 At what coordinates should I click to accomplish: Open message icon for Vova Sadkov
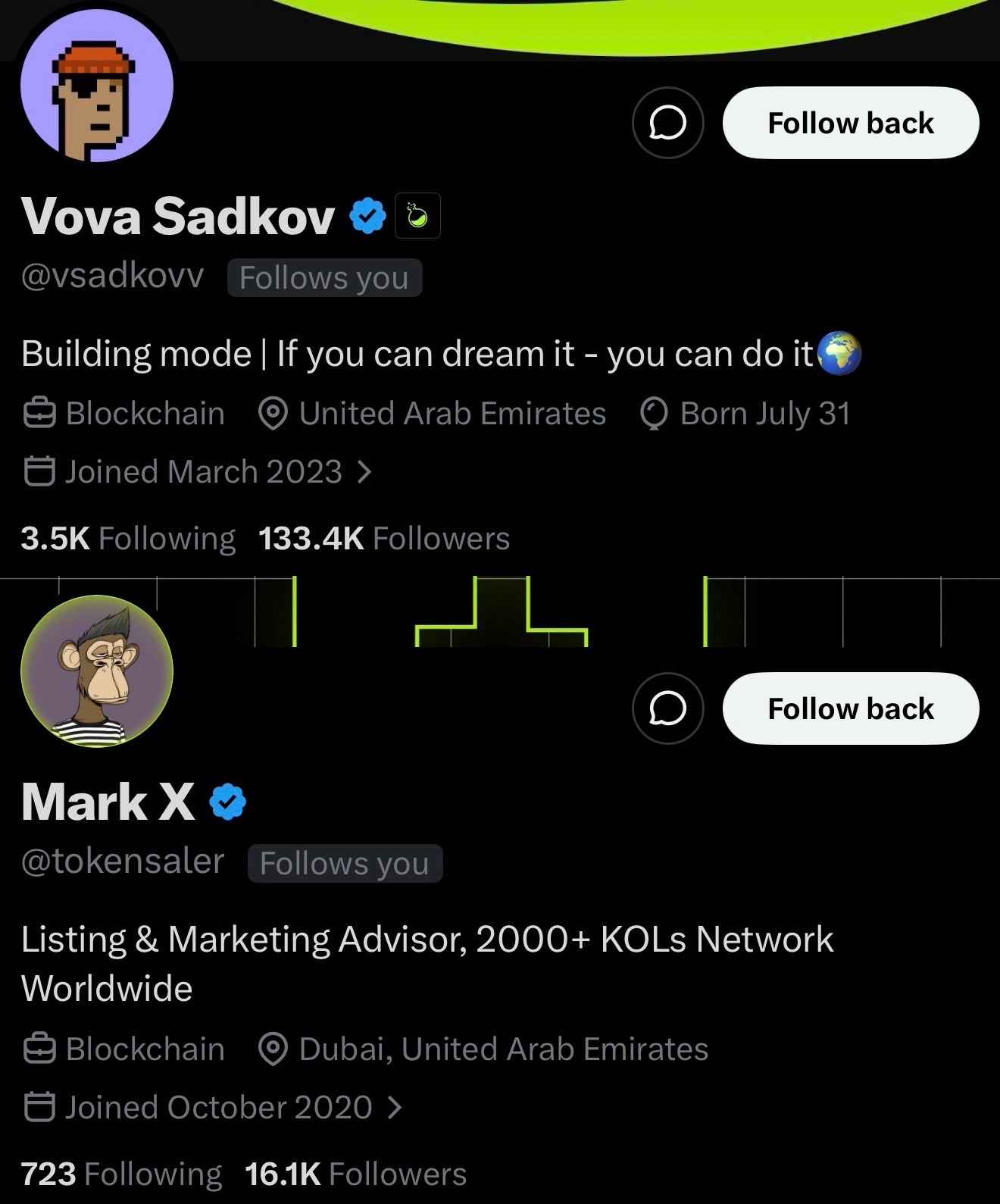[x=668, y=123]
